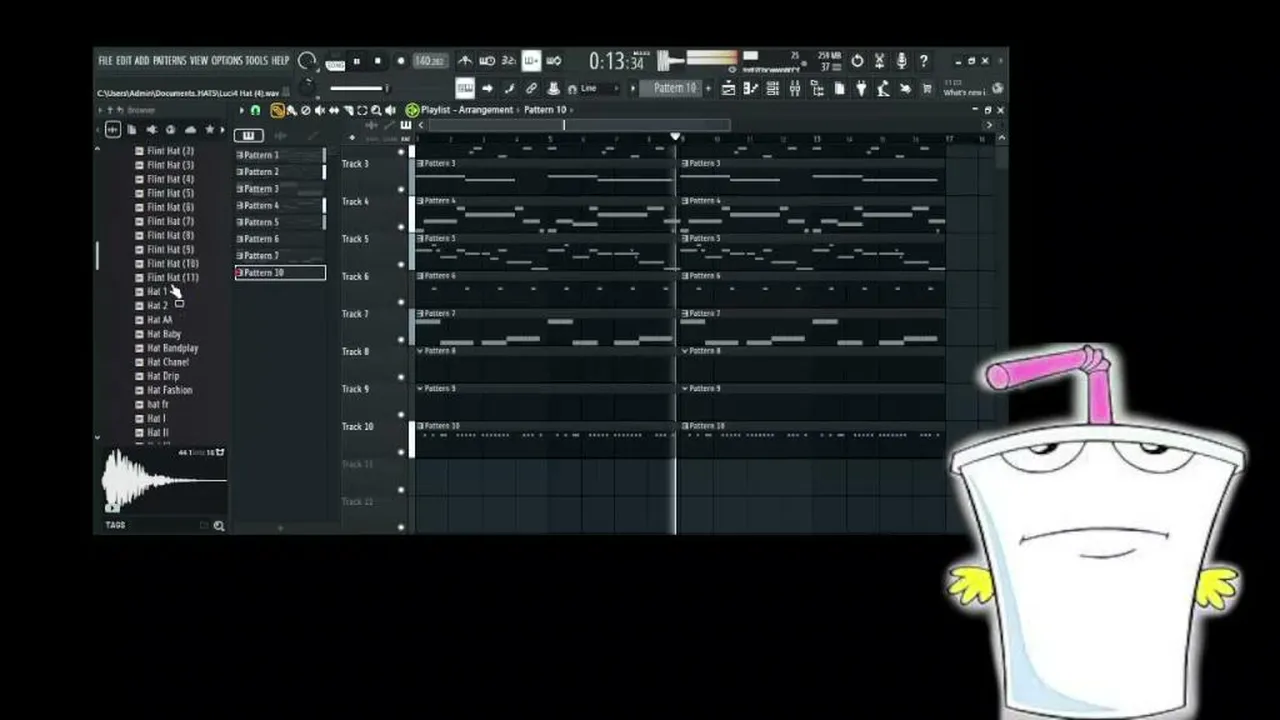Stop playback with the square stop button
This screenshot has height=720, width=1280.
[x=377, y=61]
